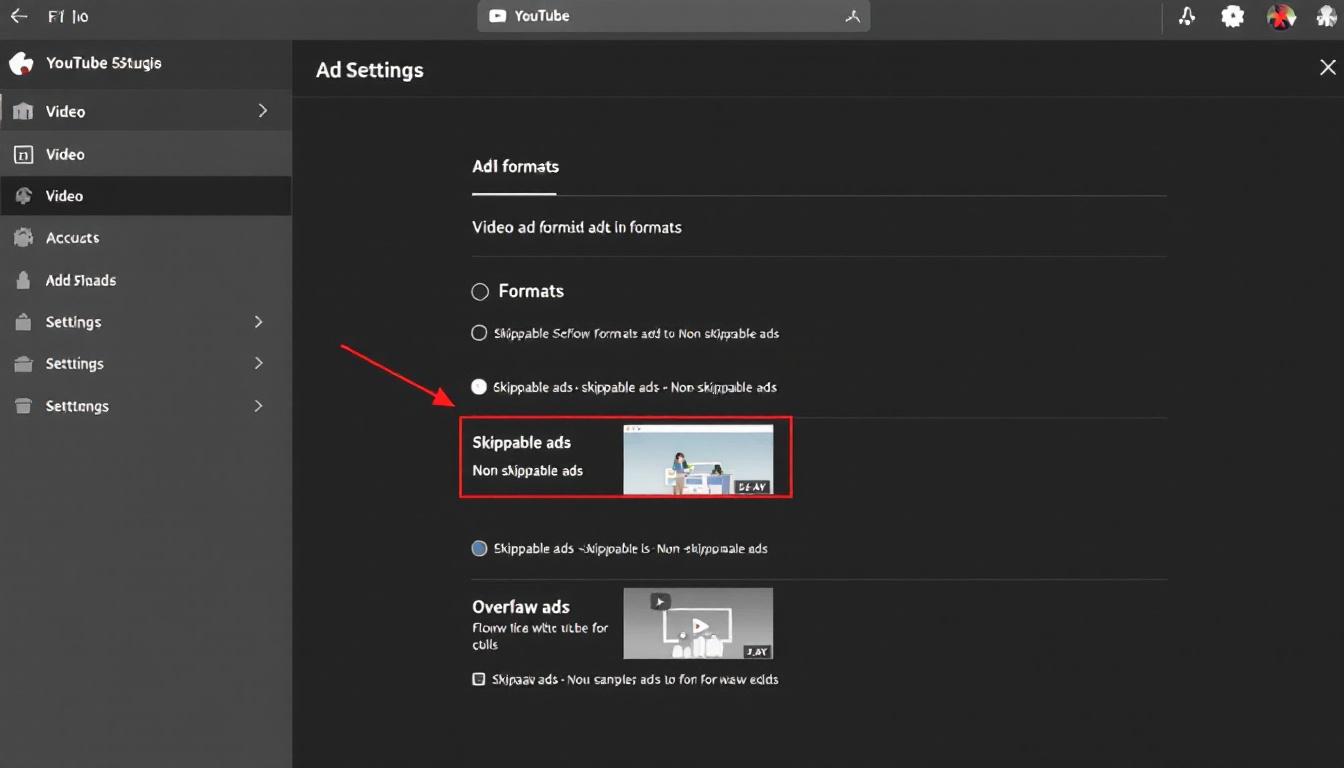The height and width of the screenshot is (768, 1344).
Task: Open the highlighted Video menu item
Action: click(x=64, y=195)
